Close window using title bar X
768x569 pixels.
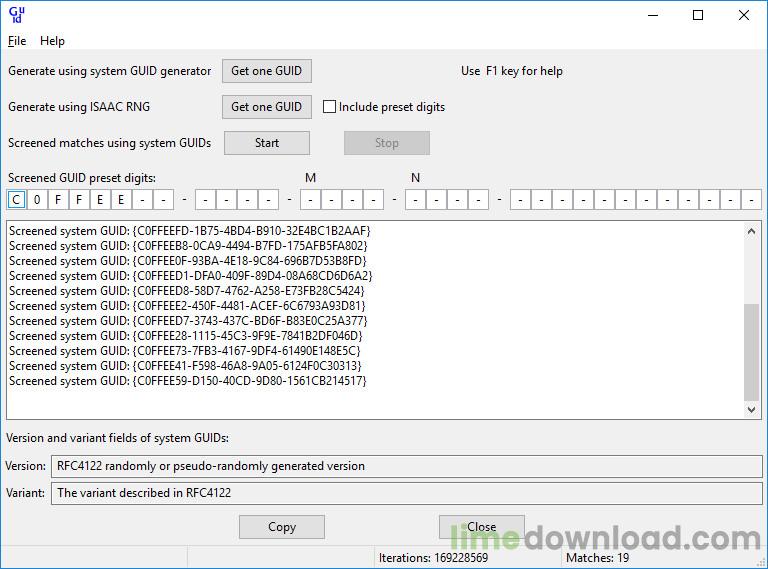pyautogui.click(x=744, y=15)
